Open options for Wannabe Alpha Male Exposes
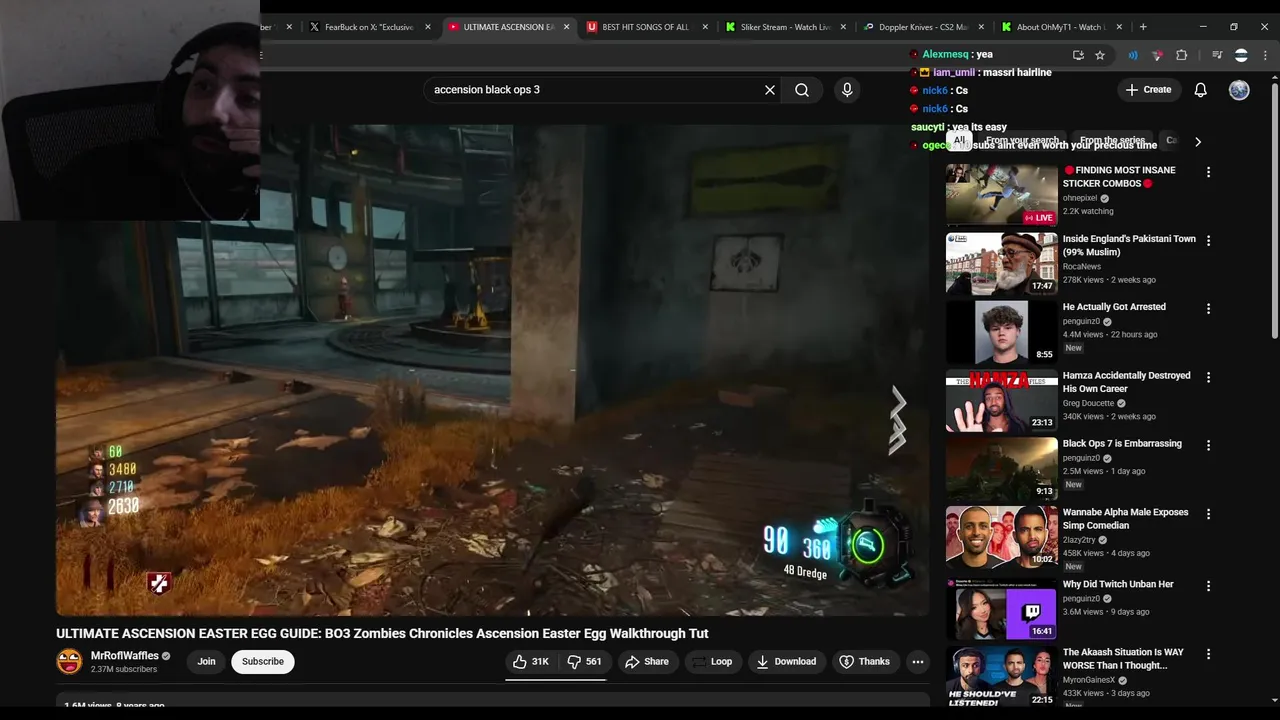 tap(1208, 514)
